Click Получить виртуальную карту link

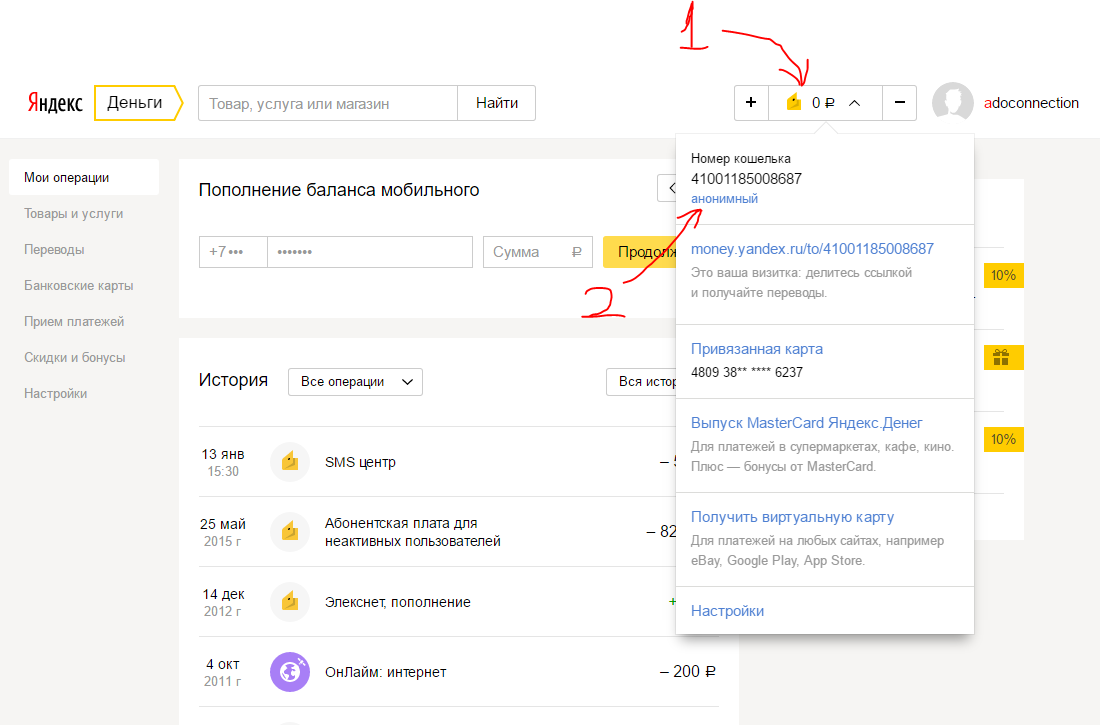(x=793, y=517)
